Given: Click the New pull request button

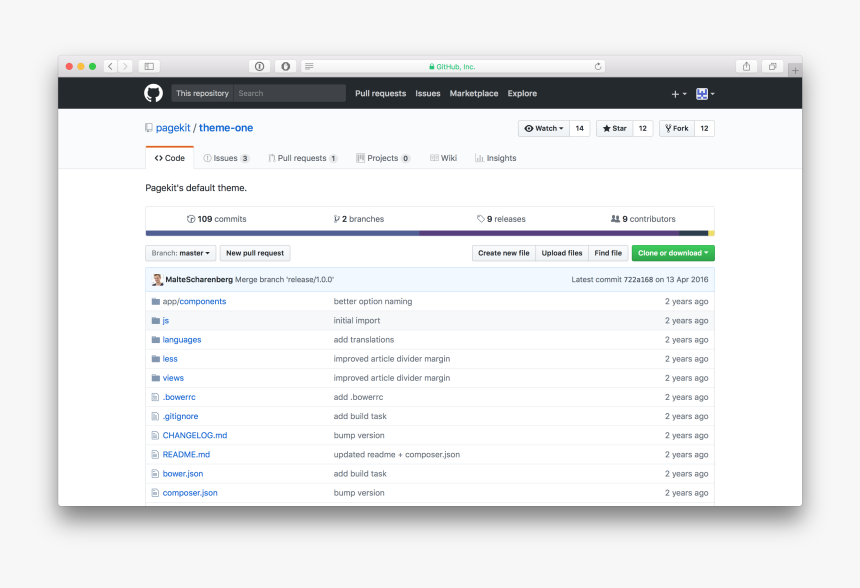Looking at the screenshot, I should (255, 253).
